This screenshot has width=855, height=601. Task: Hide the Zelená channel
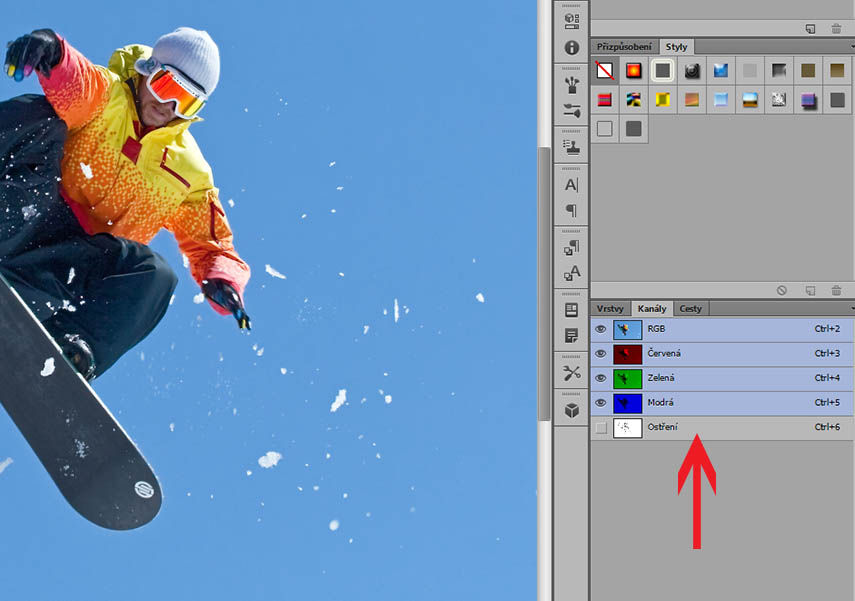pos(601,378)
